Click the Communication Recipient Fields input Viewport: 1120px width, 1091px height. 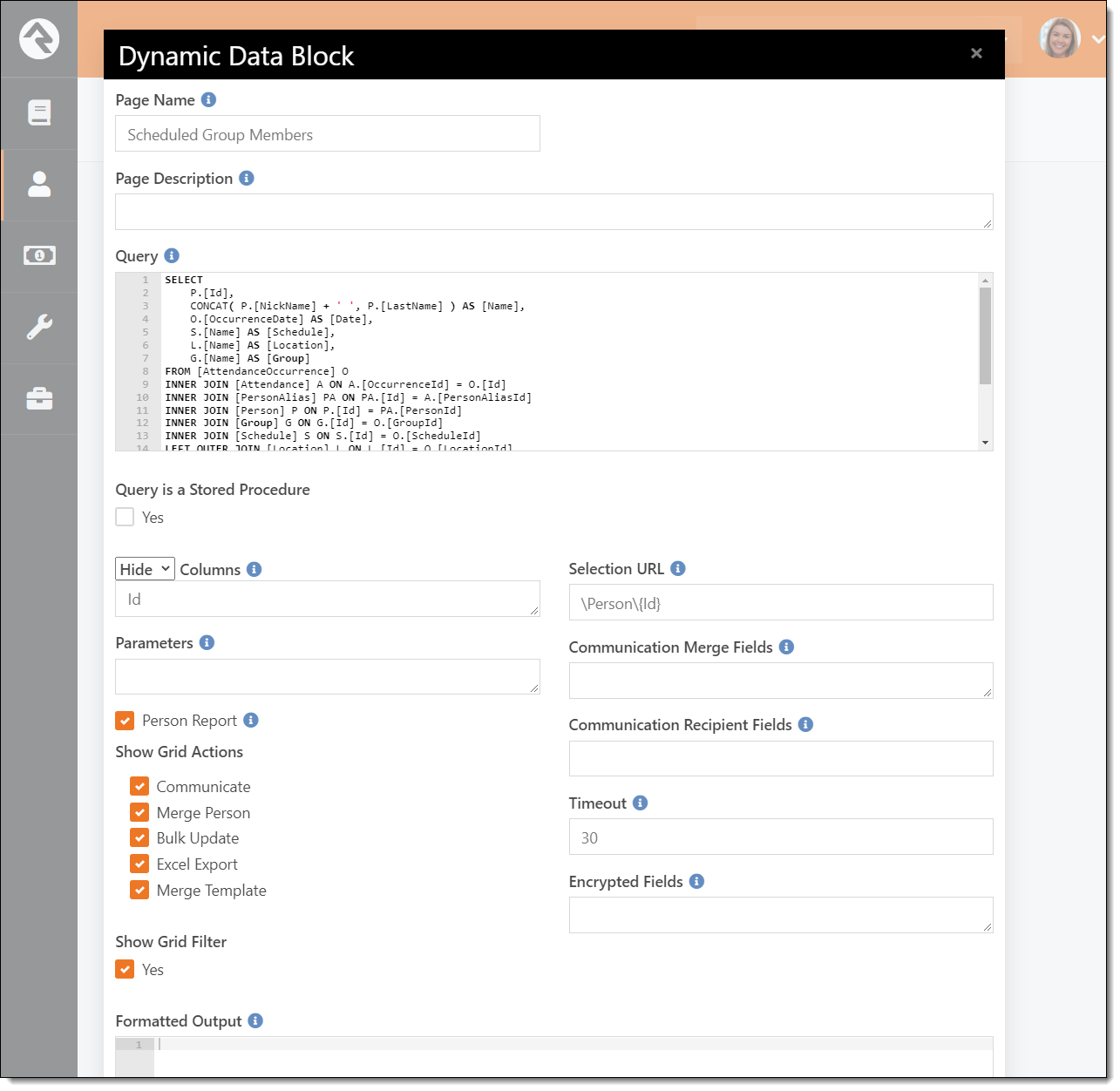781,758
